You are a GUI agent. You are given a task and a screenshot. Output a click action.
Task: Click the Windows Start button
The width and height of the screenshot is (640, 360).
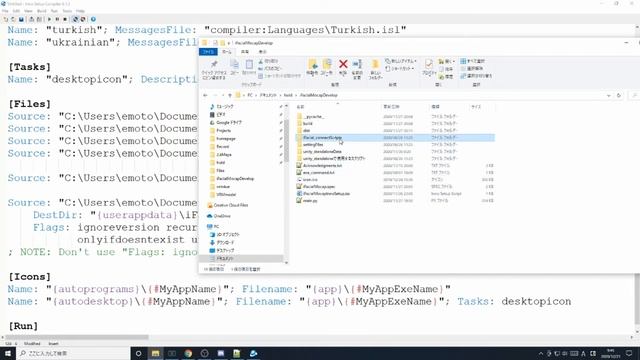point(7,353)
